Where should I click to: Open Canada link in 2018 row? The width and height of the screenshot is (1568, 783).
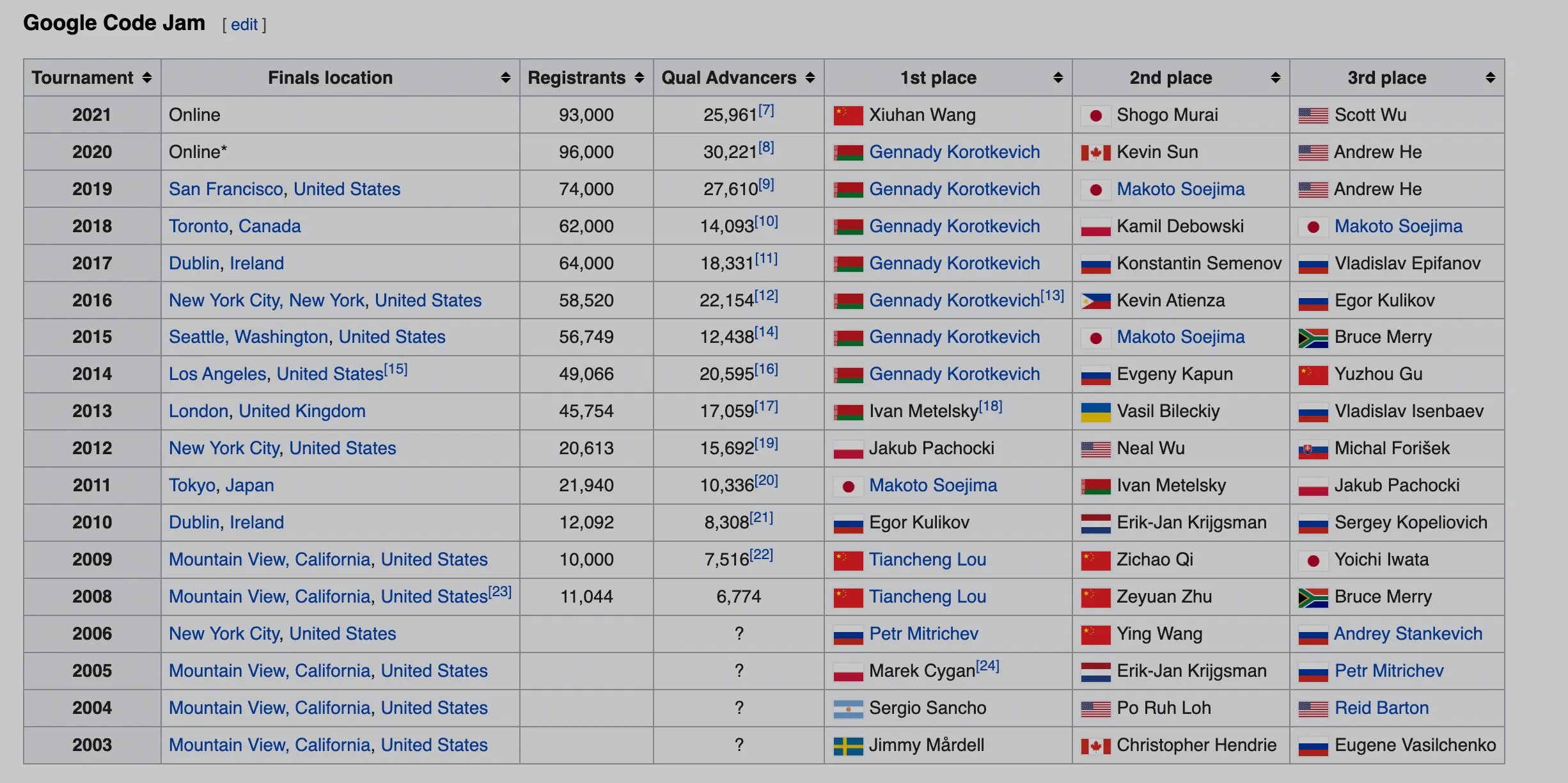(x=269, y=226)
